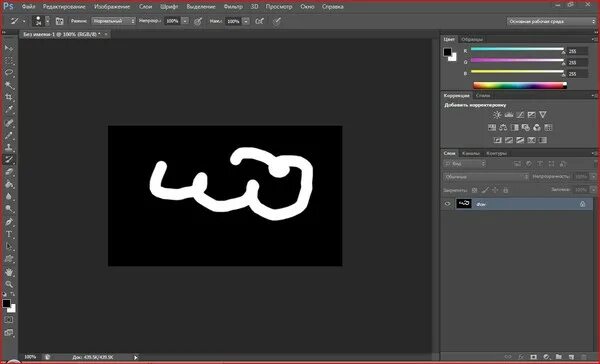Add a Brightness/Contrast adjustment

(497, 114)
